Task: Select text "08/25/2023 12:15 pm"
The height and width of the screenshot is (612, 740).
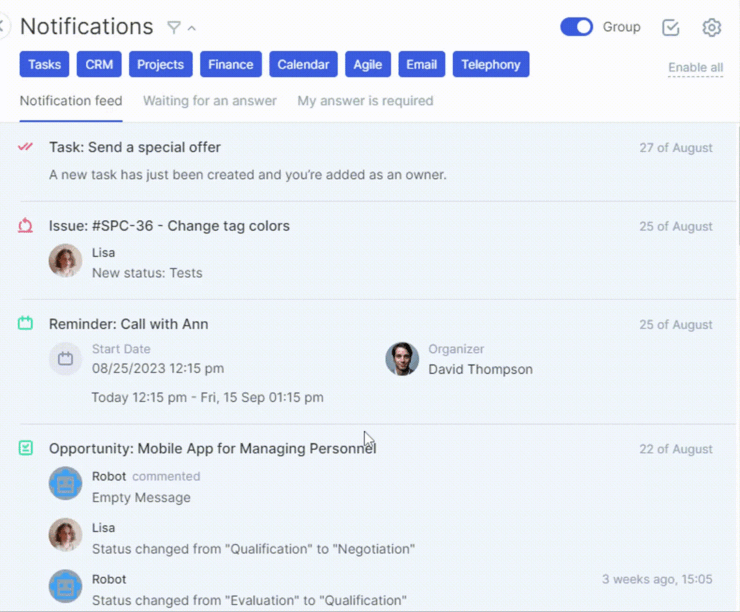Action: point(158,369)
